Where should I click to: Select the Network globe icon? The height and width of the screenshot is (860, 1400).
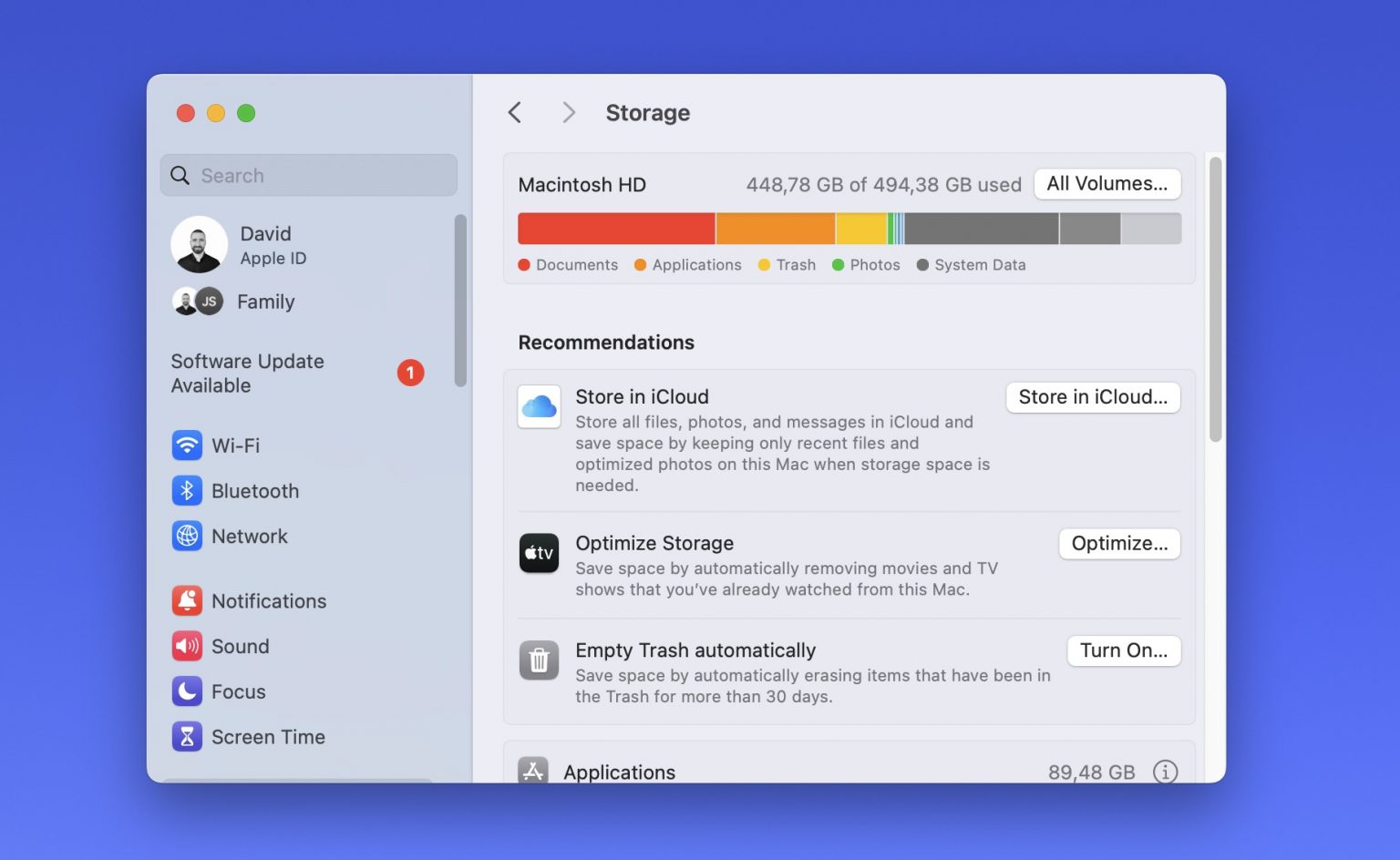pyautogui.click(x=187, y=537)
